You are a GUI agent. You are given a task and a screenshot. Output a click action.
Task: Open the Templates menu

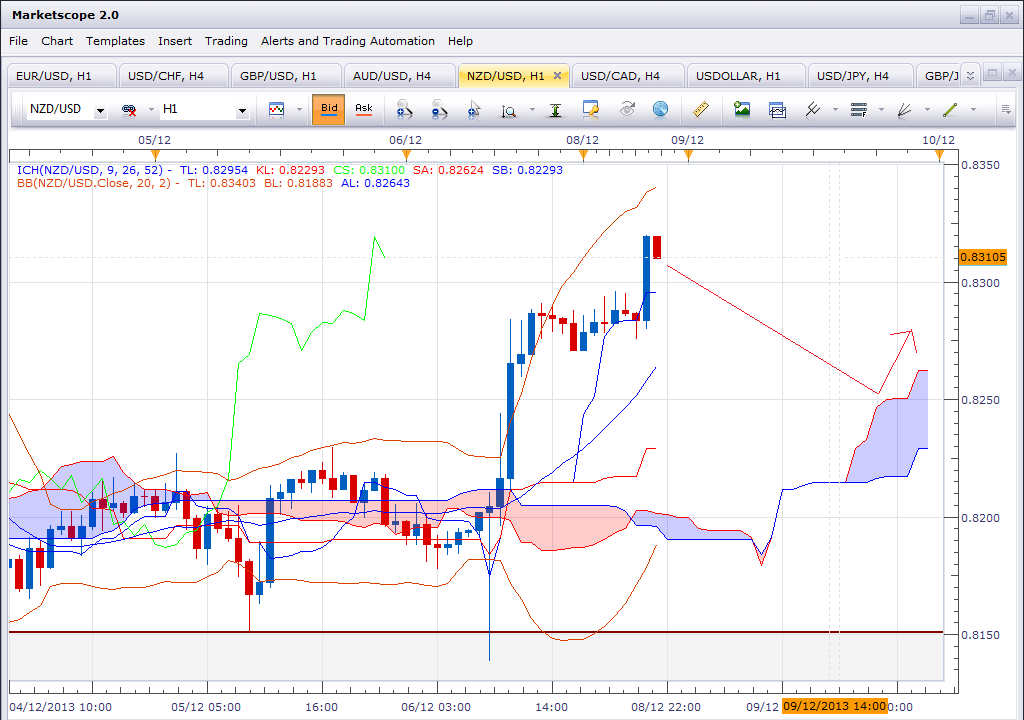pyautogui.click(x=115, y=41)
